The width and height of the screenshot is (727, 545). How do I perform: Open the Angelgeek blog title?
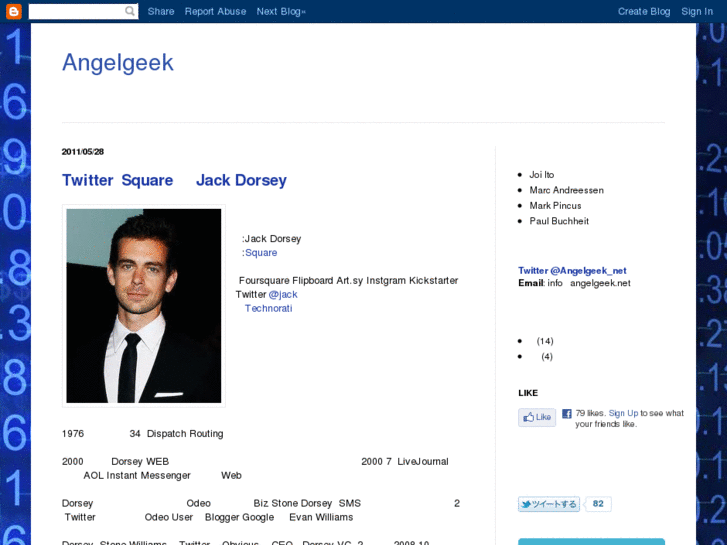point(118,62)
